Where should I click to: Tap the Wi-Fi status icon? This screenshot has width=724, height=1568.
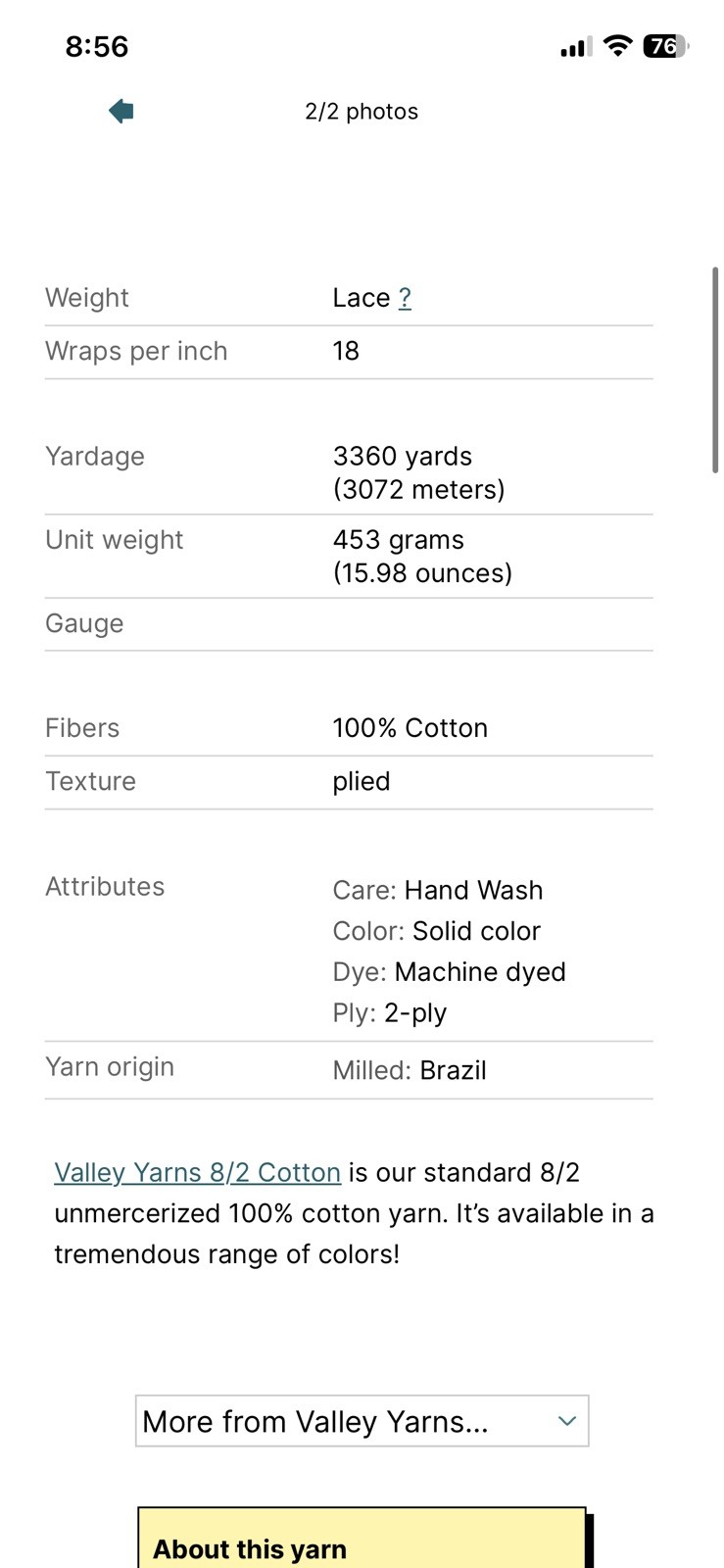(x=617, y=45)
